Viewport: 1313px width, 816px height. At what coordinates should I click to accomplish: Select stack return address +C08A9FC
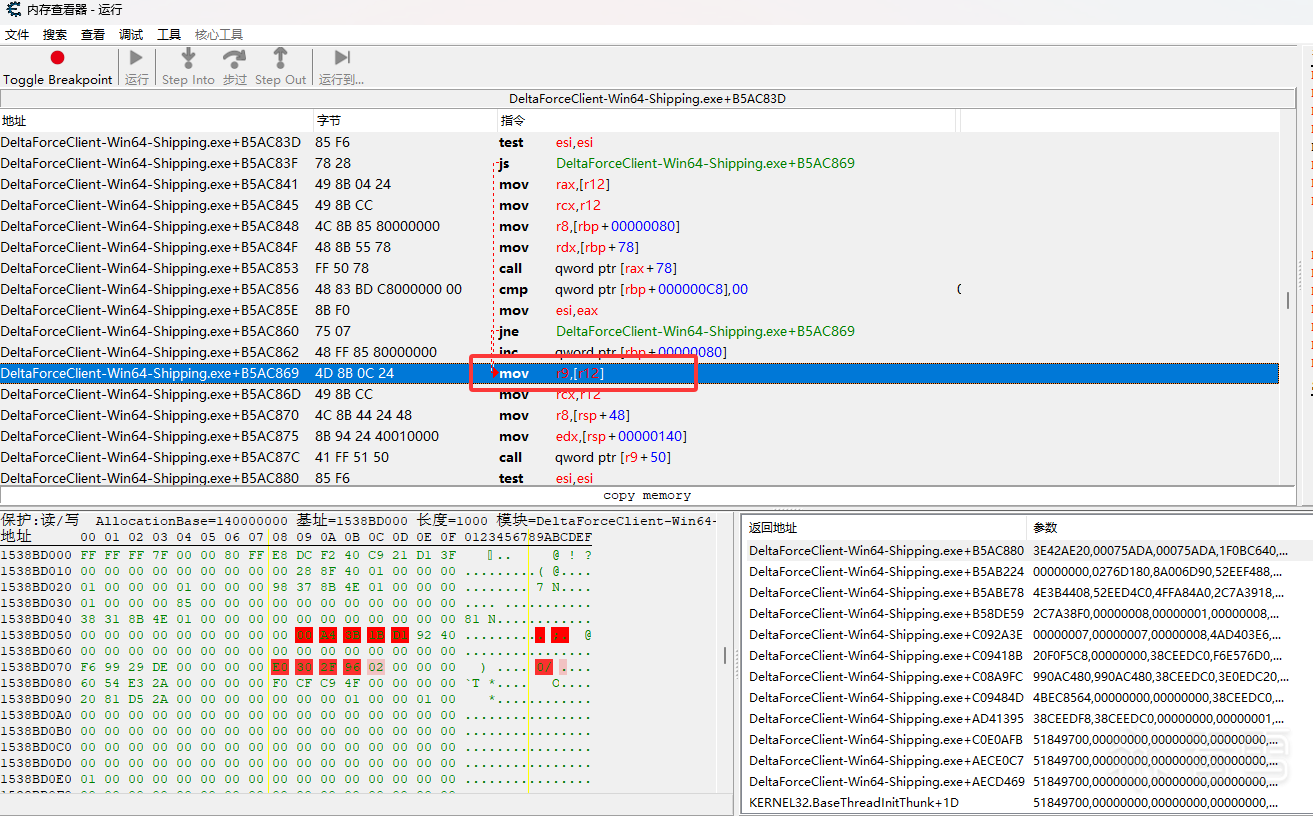tap(1028, 676)
